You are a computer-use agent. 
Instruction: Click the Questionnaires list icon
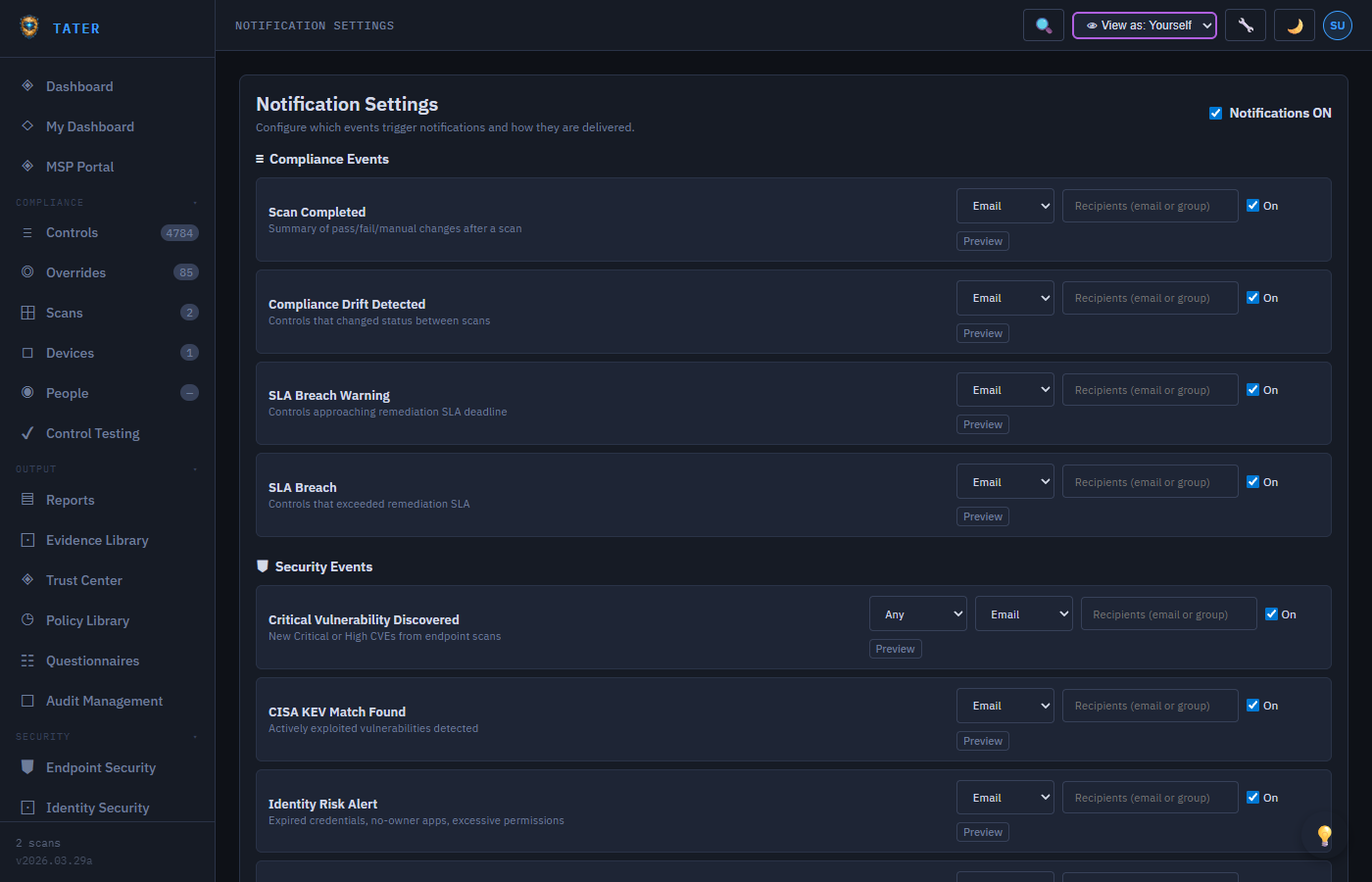point(27,661)
